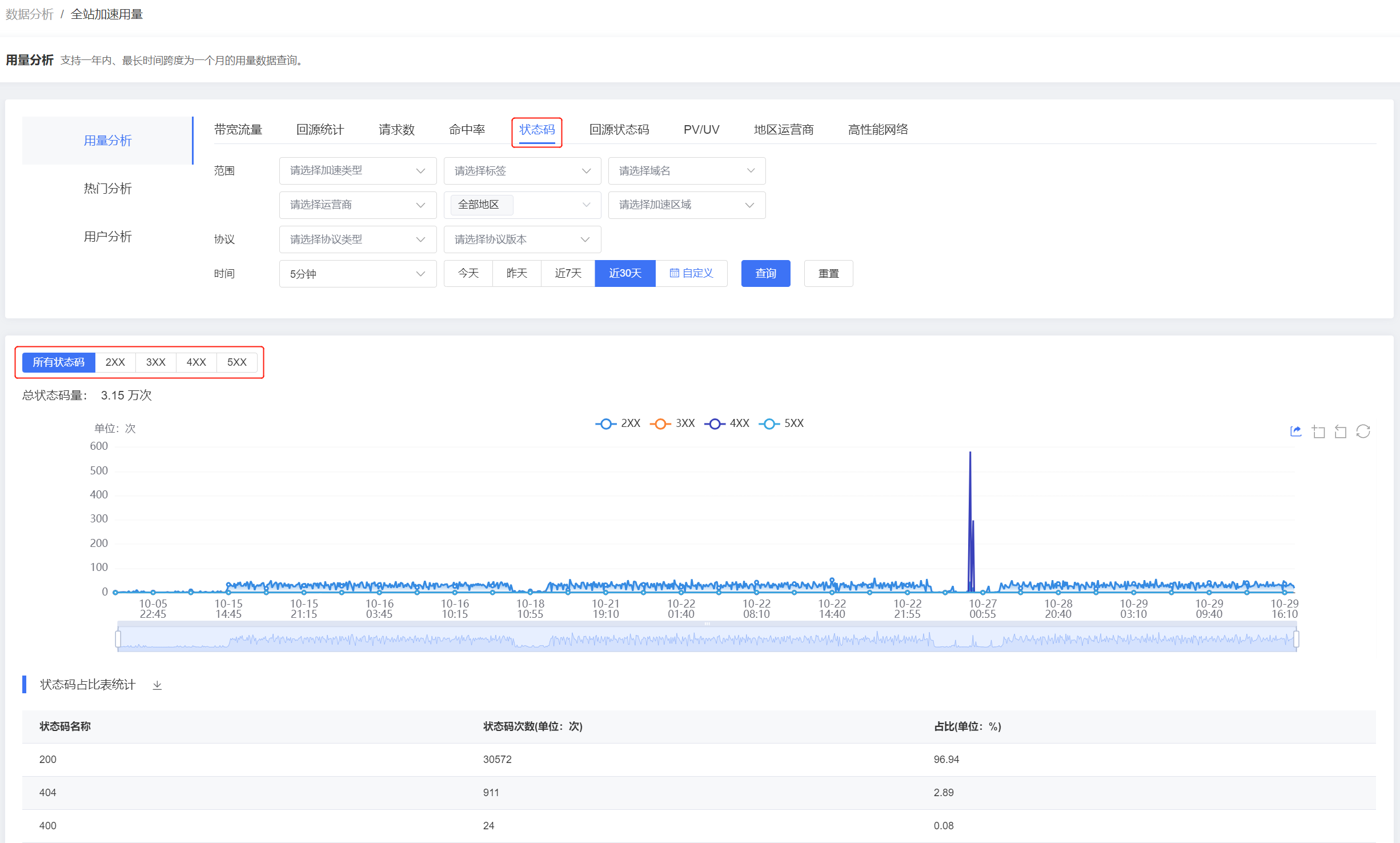The width and height of the screenshot is (1400, 843).
Task: Select the 3XX status filter
Action: pos(156,362)
